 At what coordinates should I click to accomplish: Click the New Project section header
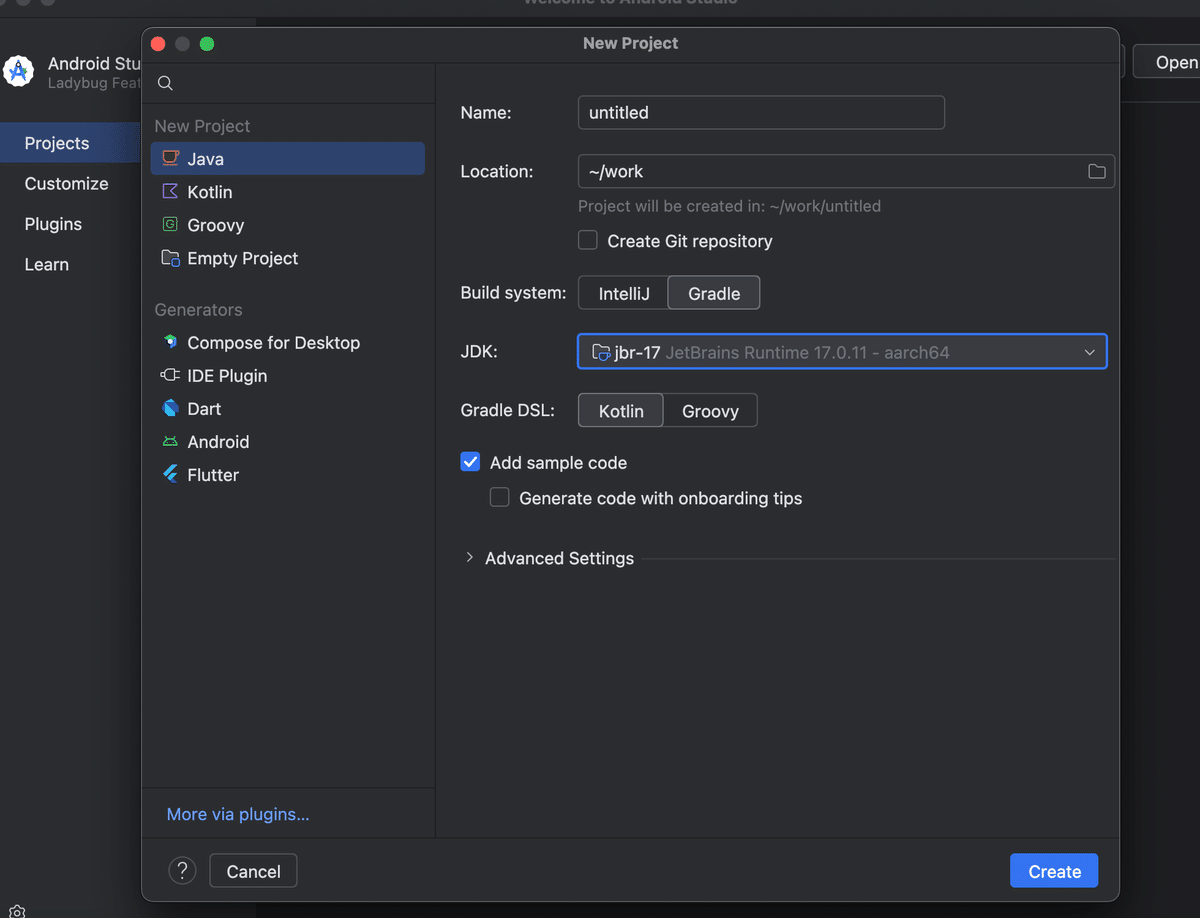pyautogui.click(x=202, y=125)
